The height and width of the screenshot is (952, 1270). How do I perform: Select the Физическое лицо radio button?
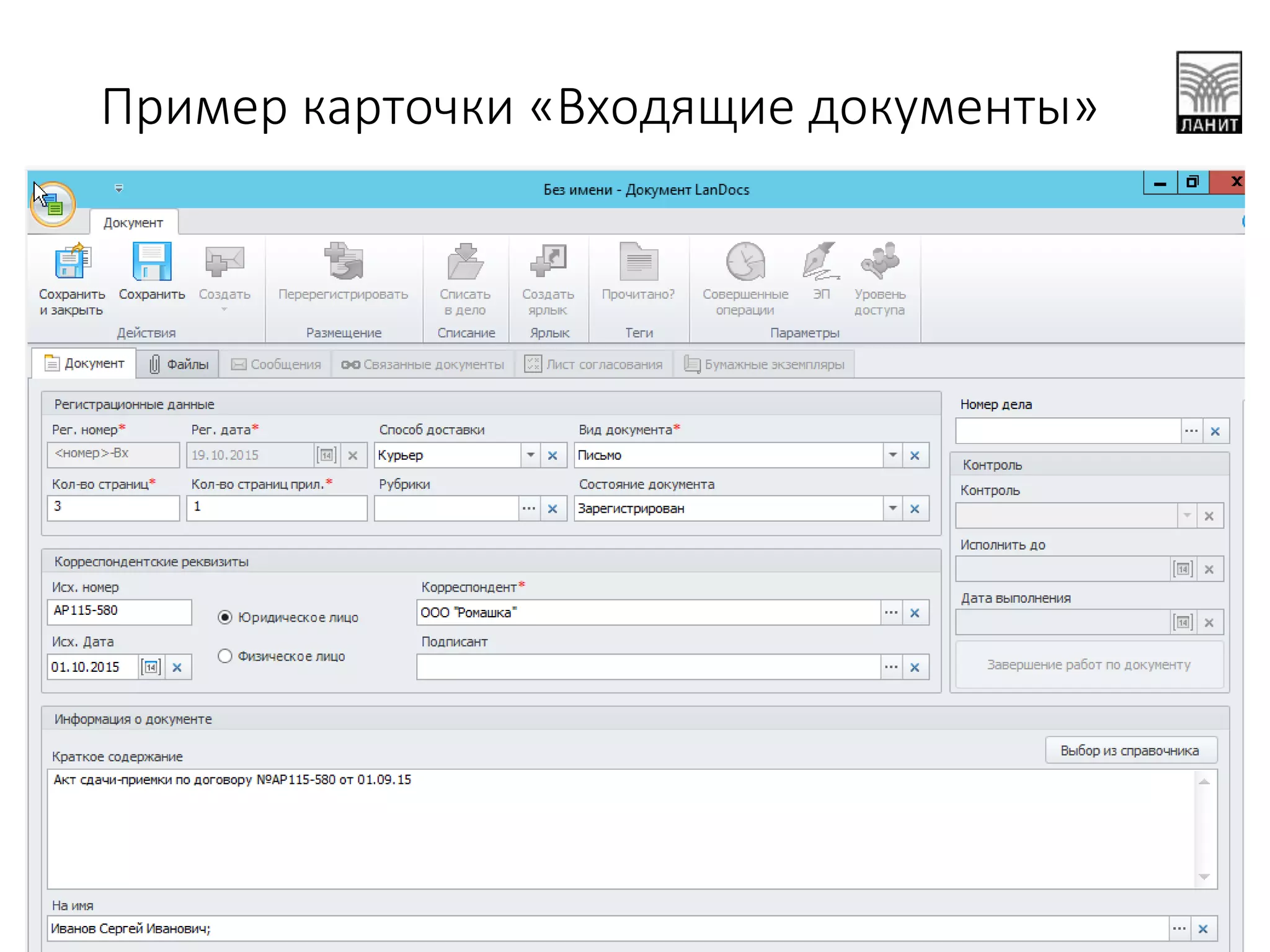click(225, 656)
